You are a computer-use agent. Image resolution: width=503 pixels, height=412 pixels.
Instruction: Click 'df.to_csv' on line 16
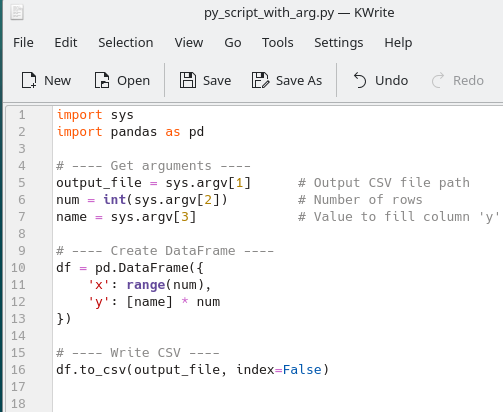coord(91,370)
